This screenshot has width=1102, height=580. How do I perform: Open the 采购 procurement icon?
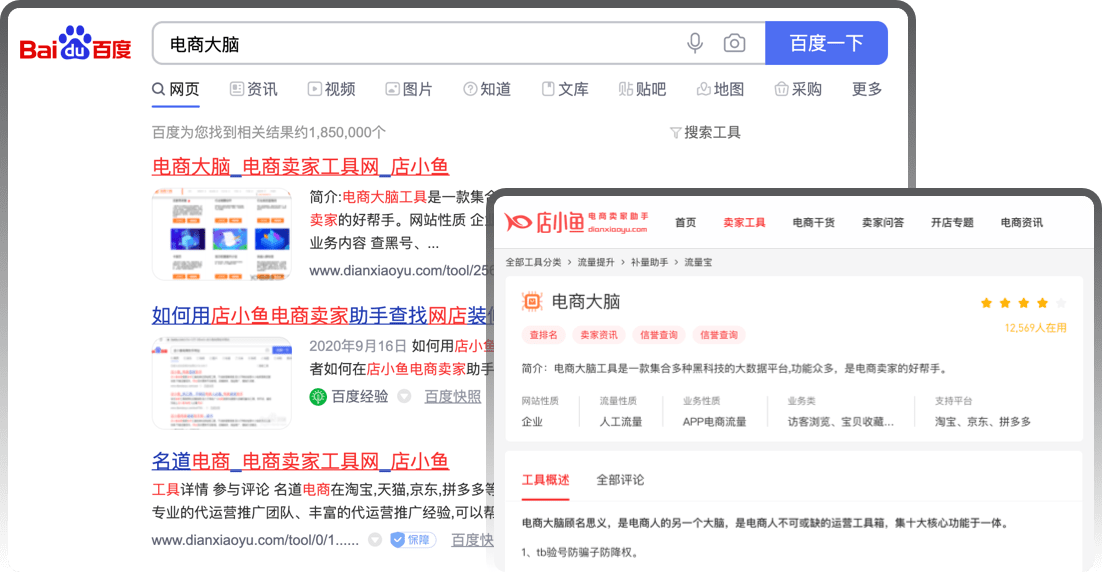pyautogui.click(x=780, y=89)
